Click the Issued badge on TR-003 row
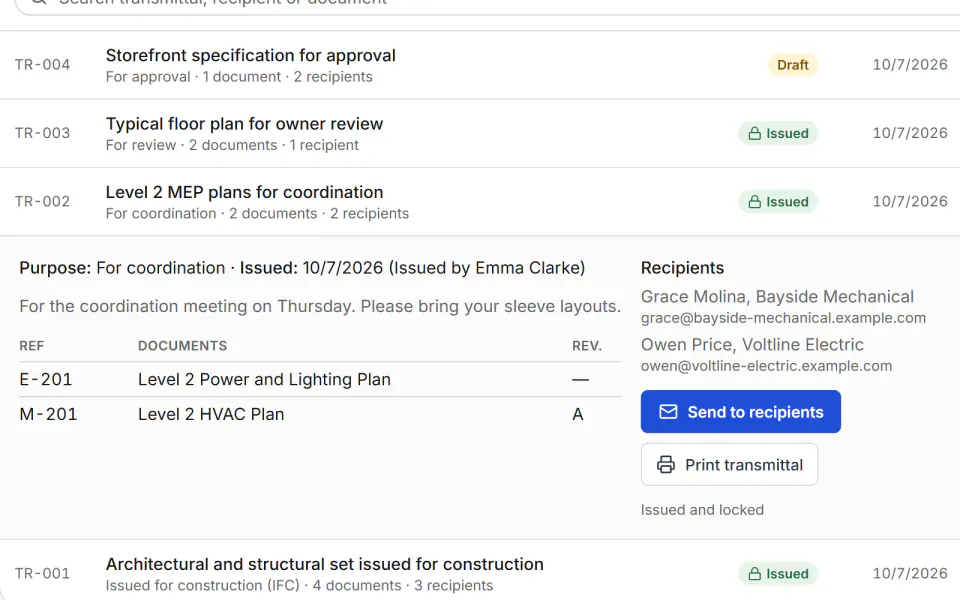 (x=778, y=133)
